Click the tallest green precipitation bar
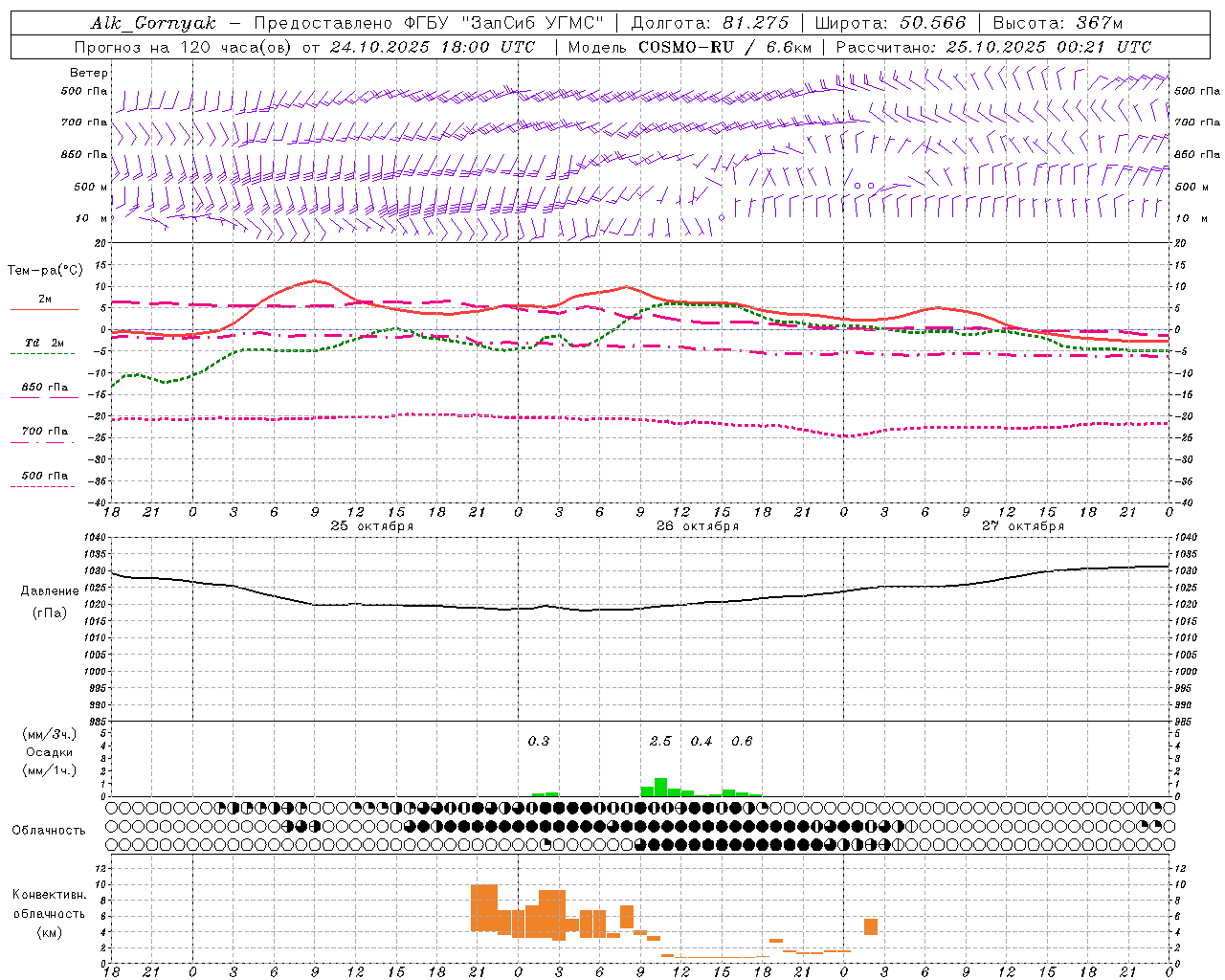This screenshot has height=980, width=1225. (660, 788)
